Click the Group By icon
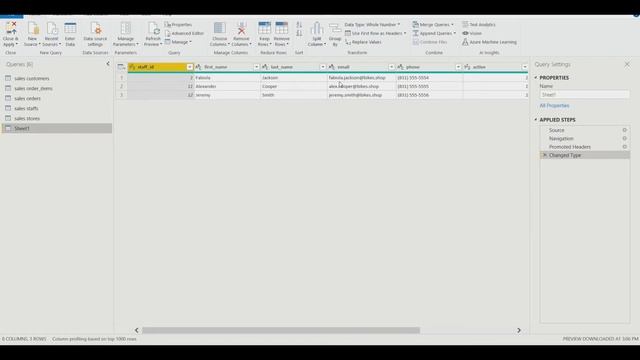 [335, 29]
